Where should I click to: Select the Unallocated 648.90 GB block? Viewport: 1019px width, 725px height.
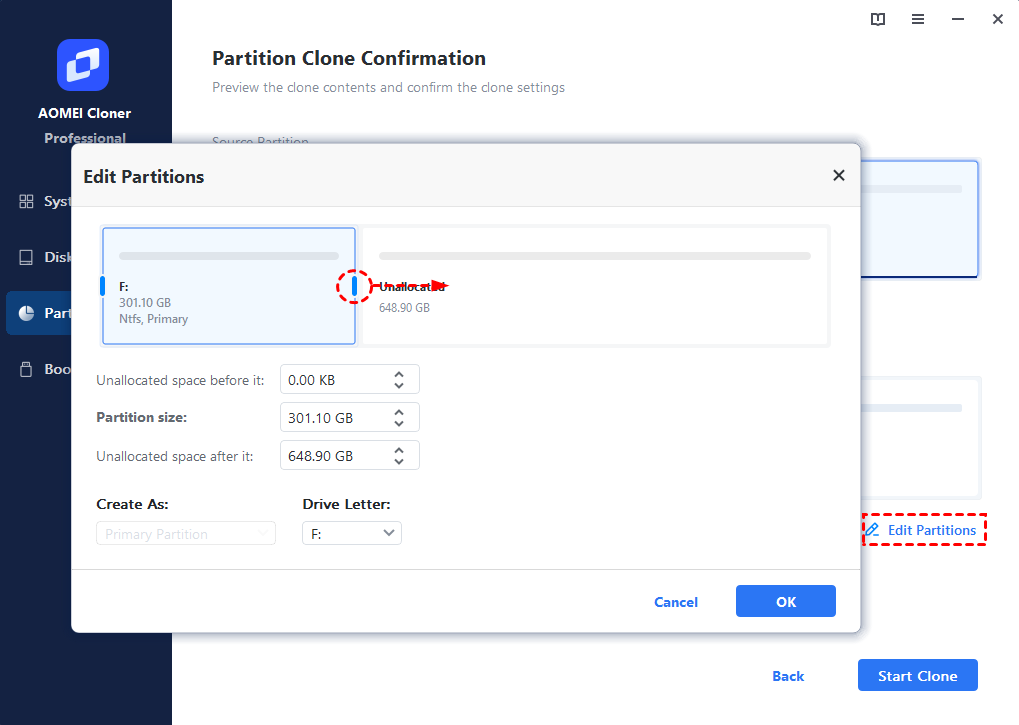click(595, 286)
